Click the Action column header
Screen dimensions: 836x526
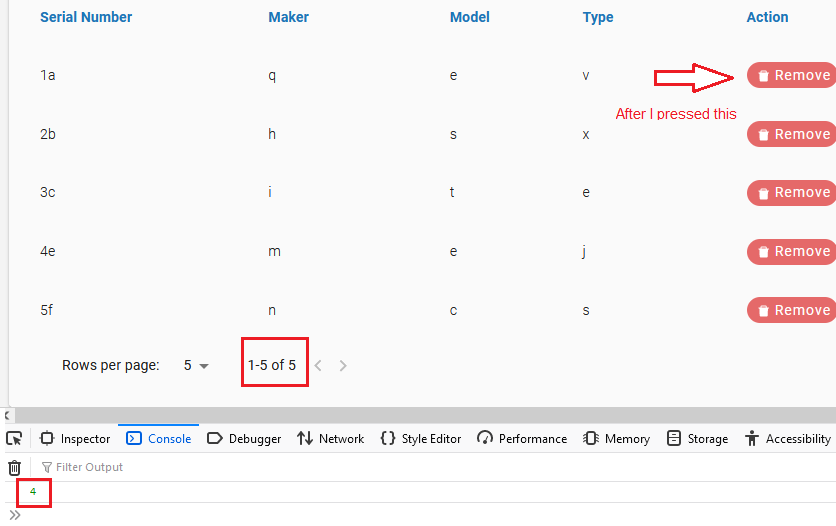(767, 17)
